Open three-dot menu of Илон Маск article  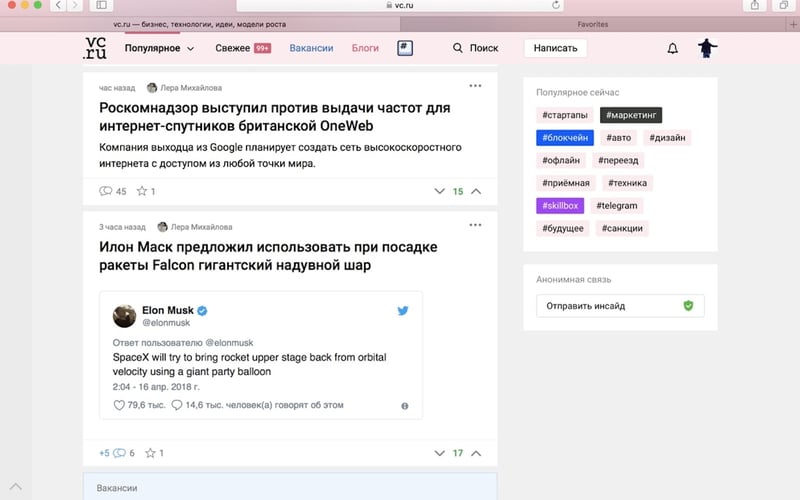[475, 225]
